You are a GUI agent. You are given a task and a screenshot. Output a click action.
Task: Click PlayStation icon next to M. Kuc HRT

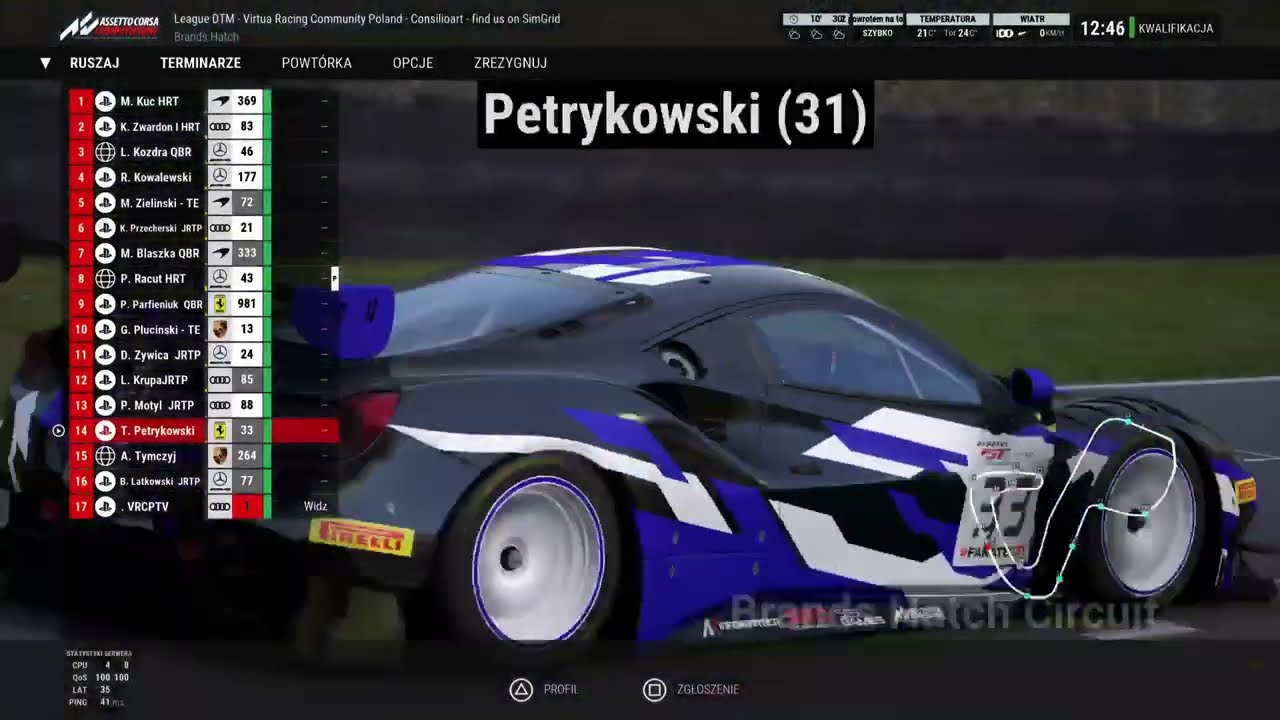pyautogui.click(x=105, y=101)
